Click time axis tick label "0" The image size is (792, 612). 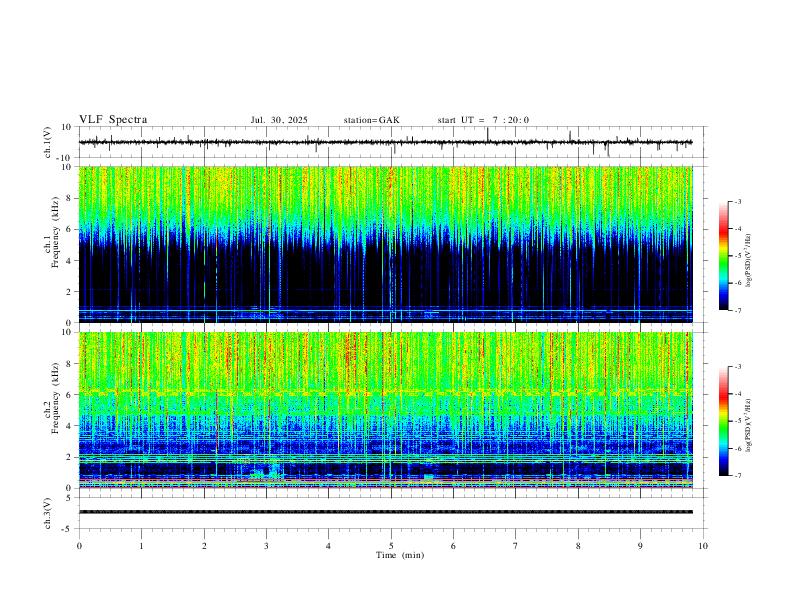pyautogui.click(x=79, y=546)
